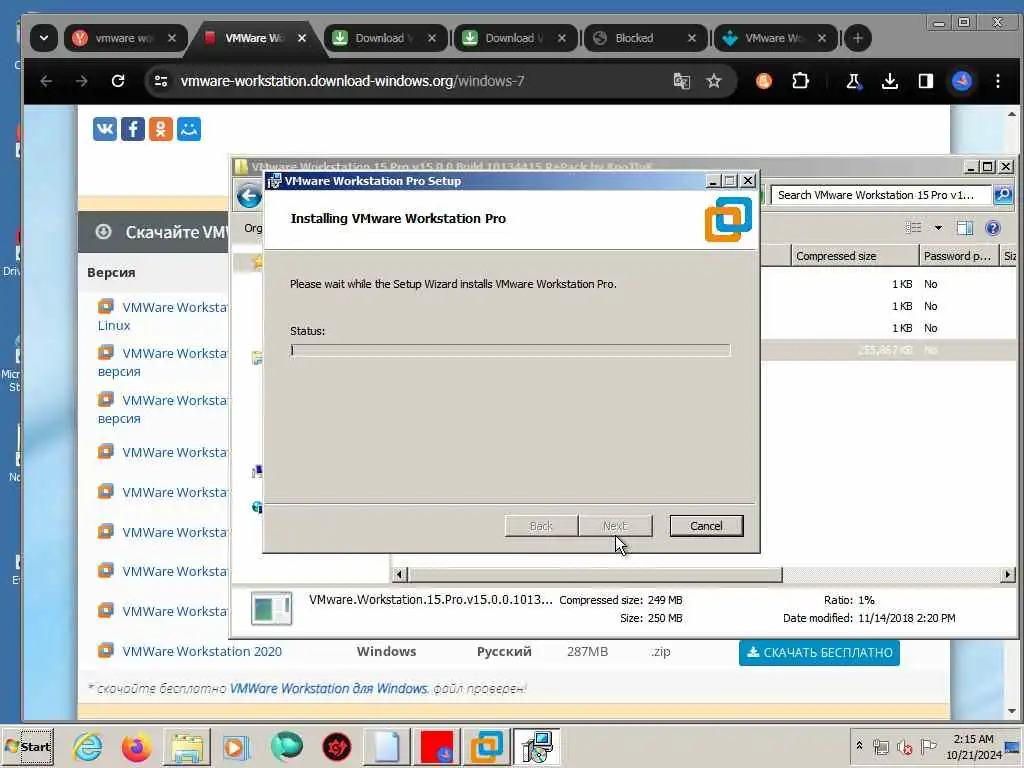This screenshot has height=768, width=1024.
Task: Toggle the browser side panel
Action: click(925, 81)
